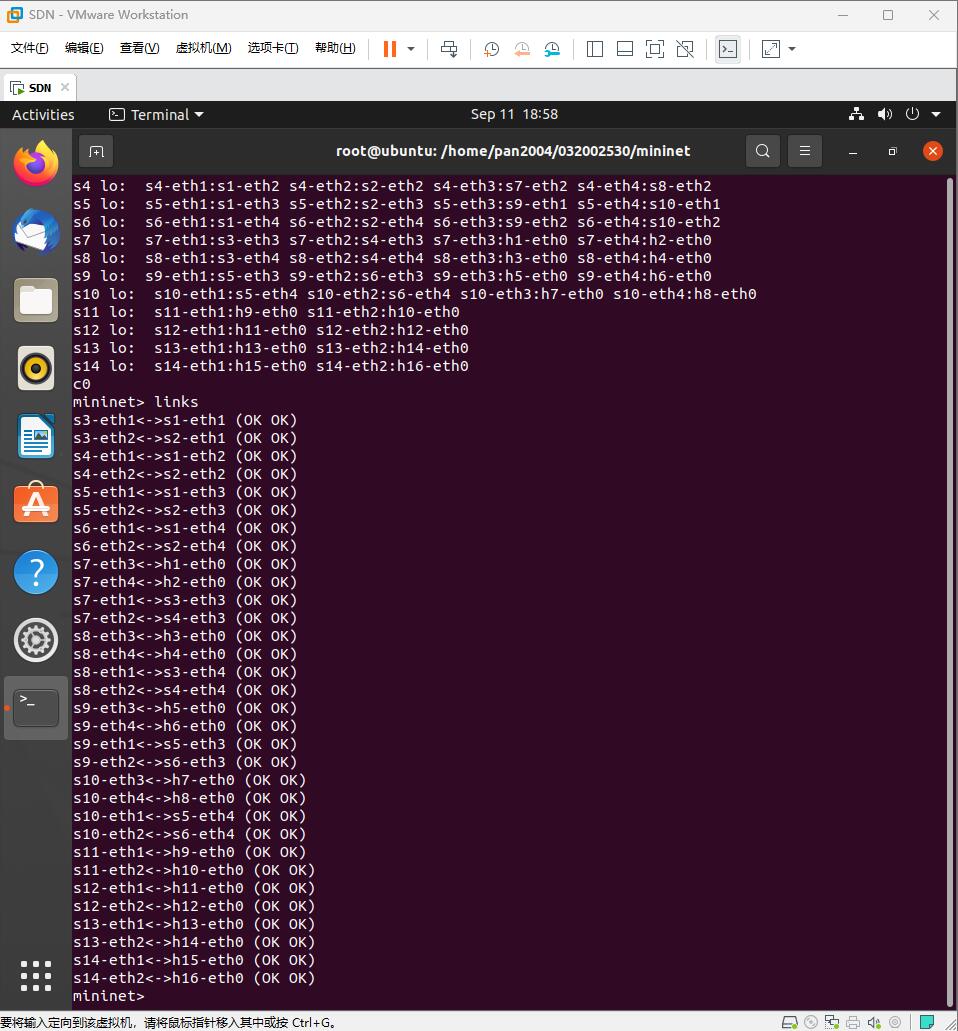Click the stretch guest display icon
Viewport: 958px width, 1031px height.
(x=771, y=49)
